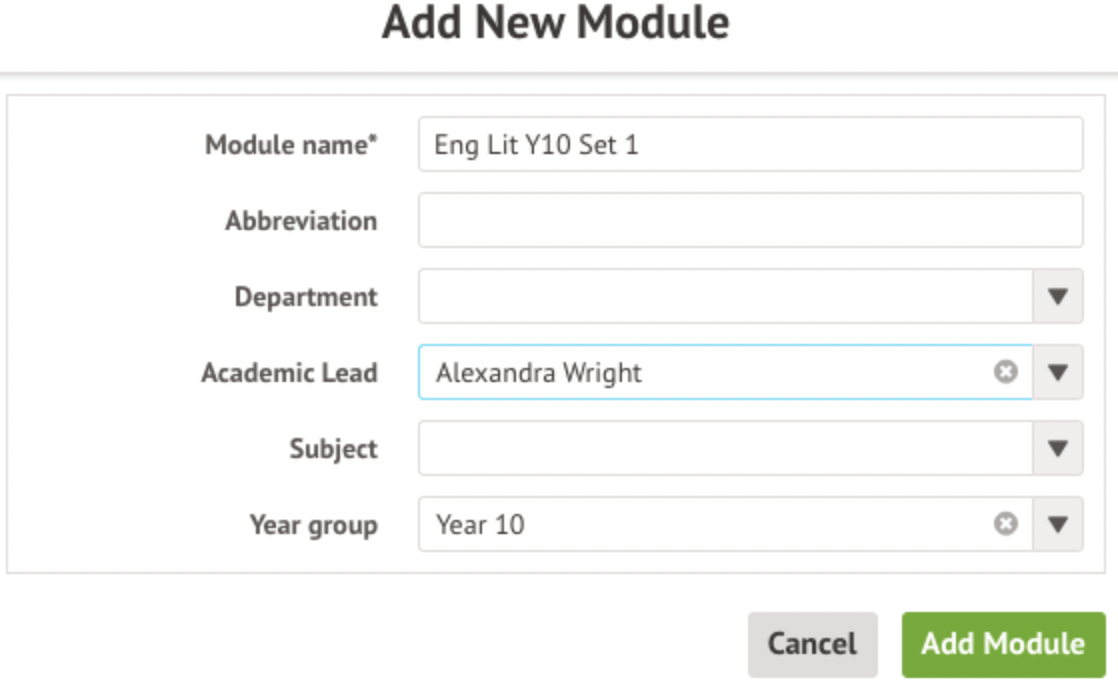
Task: Click the Module name label
Action: pyautogui.click(x=291, y=145)
